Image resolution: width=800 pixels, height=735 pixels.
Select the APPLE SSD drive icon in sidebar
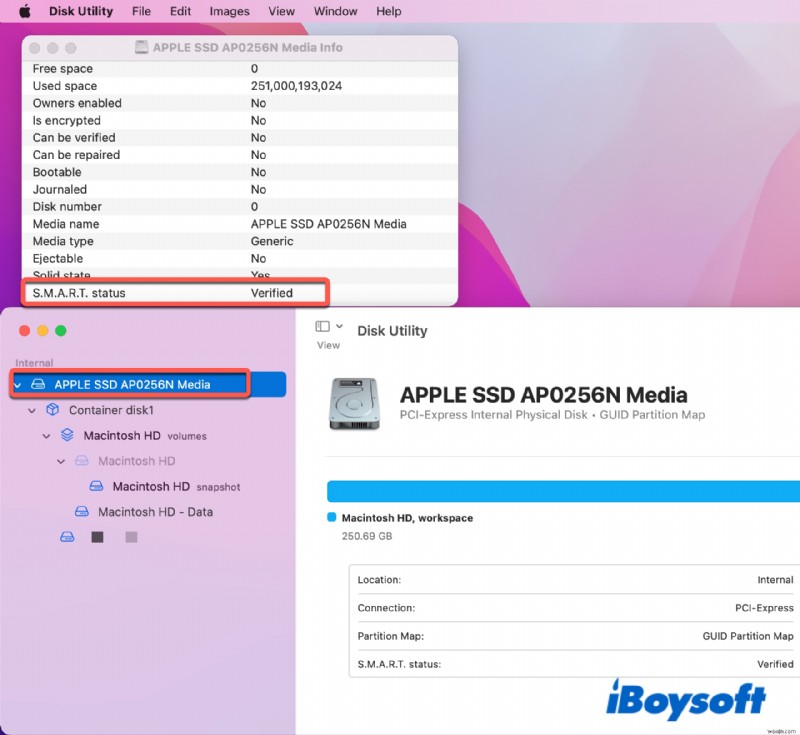36,383
